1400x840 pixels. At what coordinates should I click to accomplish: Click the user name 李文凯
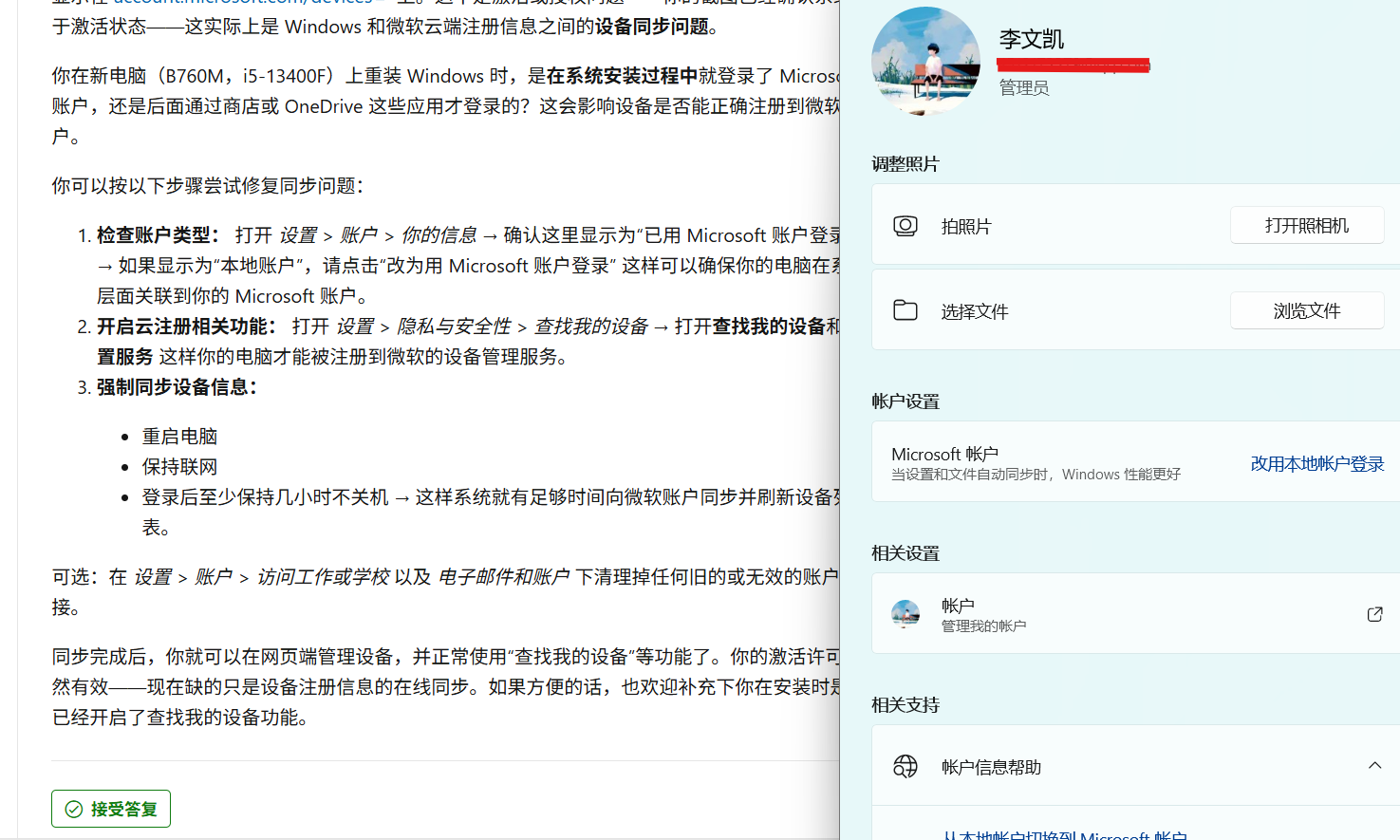[x=1032, y=39]
